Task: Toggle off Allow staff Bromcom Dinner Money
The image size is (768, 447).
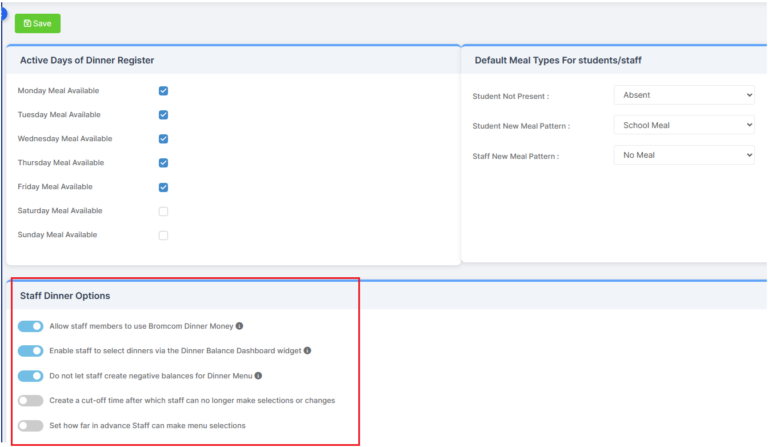Action: (31, 326)
